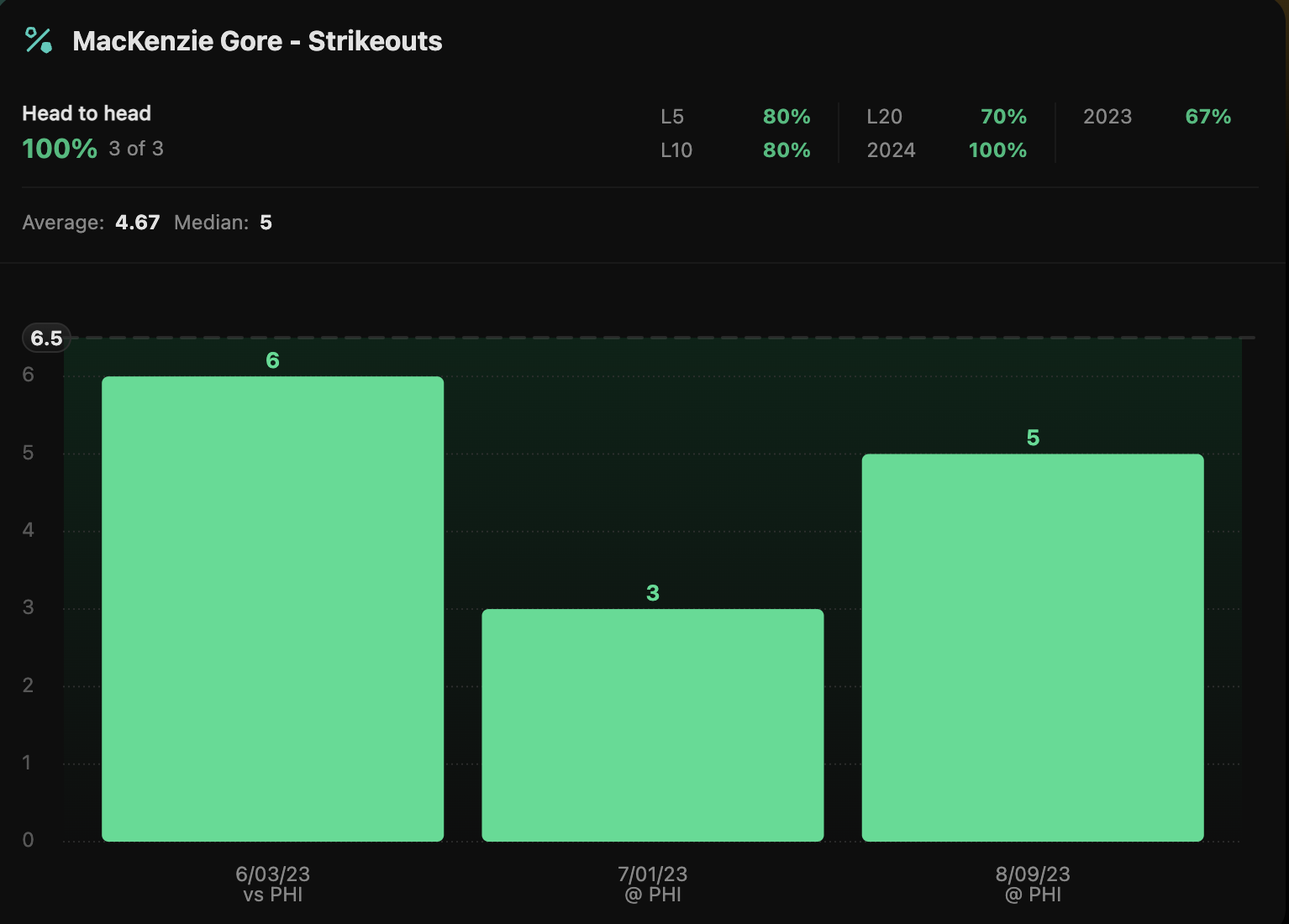Click the 6.5 line threshold badge
The image size is (1289, 924).
46,339
